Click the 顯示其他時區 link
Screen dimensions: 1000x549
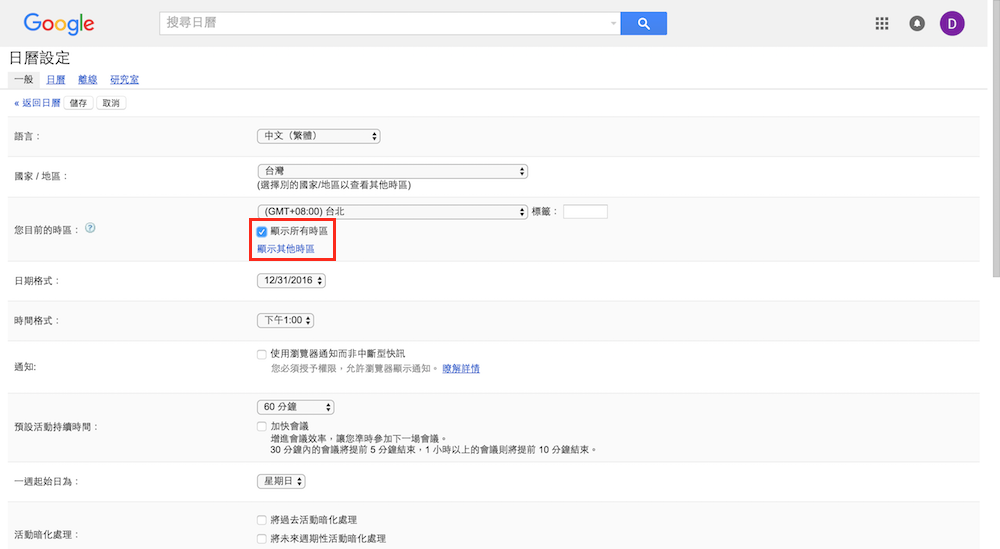click(285, 248)
